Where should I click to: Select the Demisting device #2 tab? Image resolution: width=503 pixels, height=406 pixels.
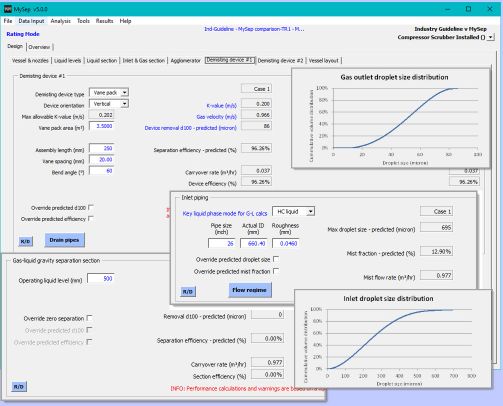(281, 61)
